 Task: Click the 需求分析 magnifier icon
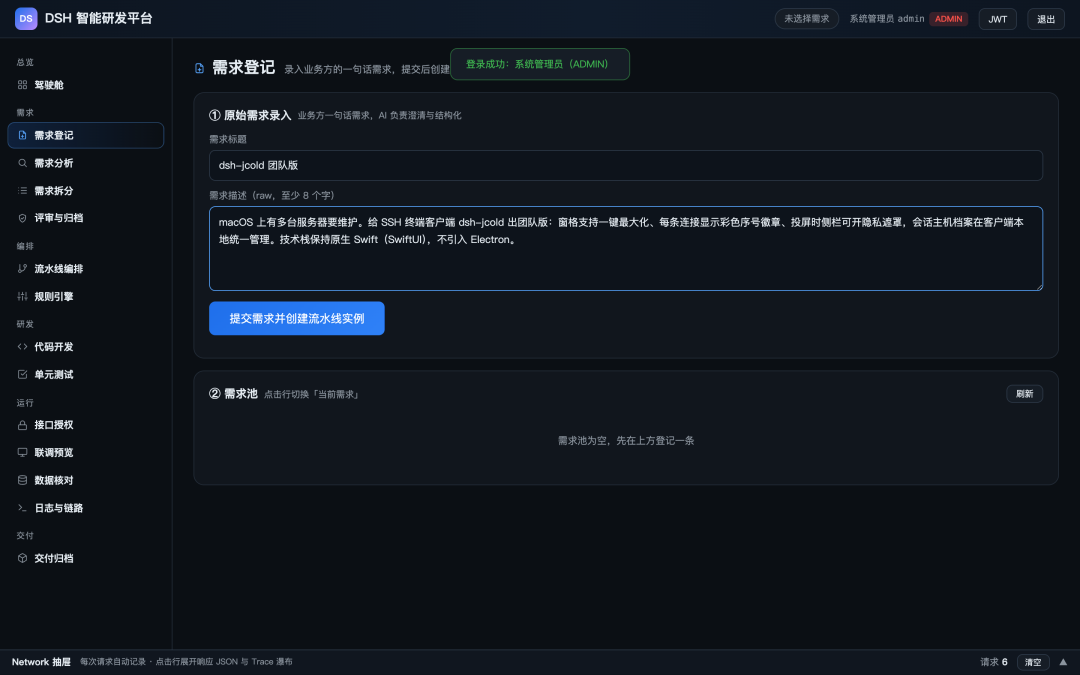(x=22, y=163)
